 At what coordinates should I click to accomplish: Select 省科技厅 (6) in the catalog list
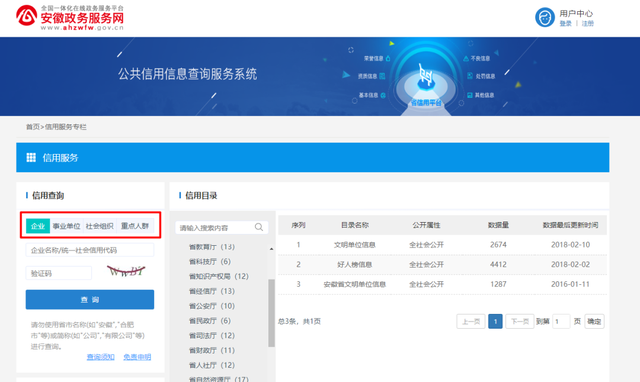pyautogui.click(x=210, y=261)
